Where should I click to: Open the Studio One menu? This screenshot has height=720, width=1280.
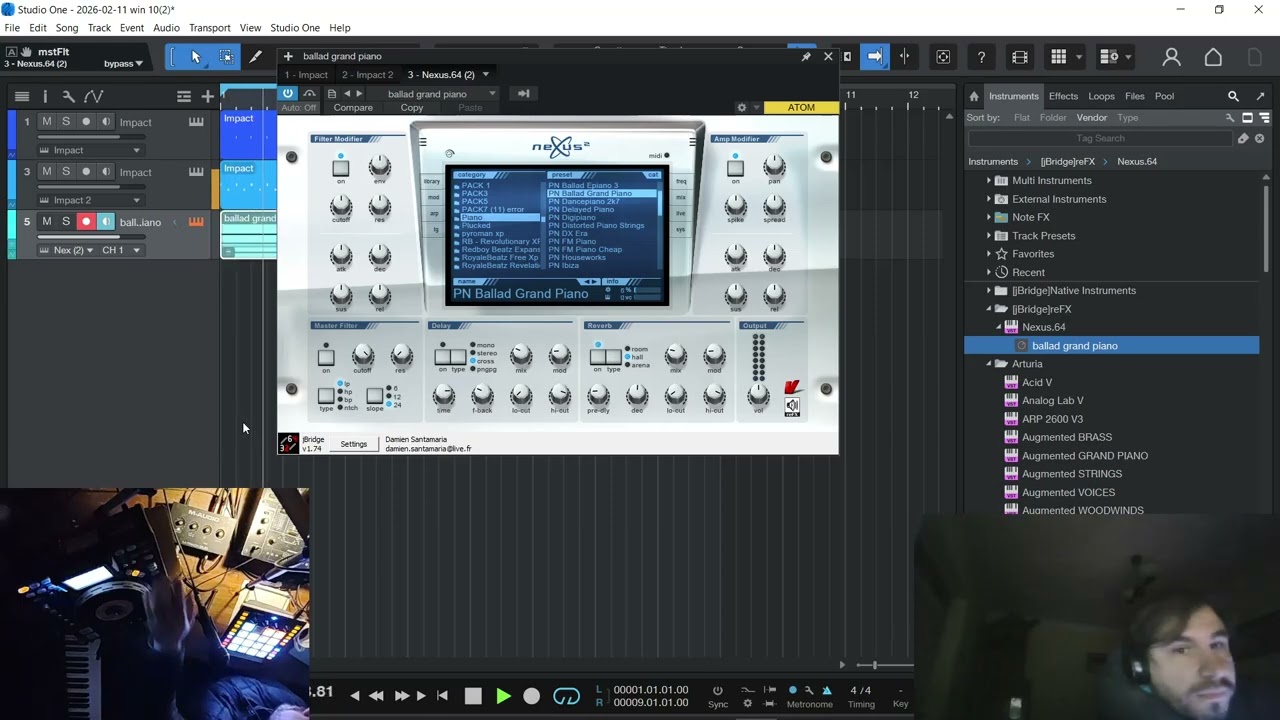[x=295, y=28]
